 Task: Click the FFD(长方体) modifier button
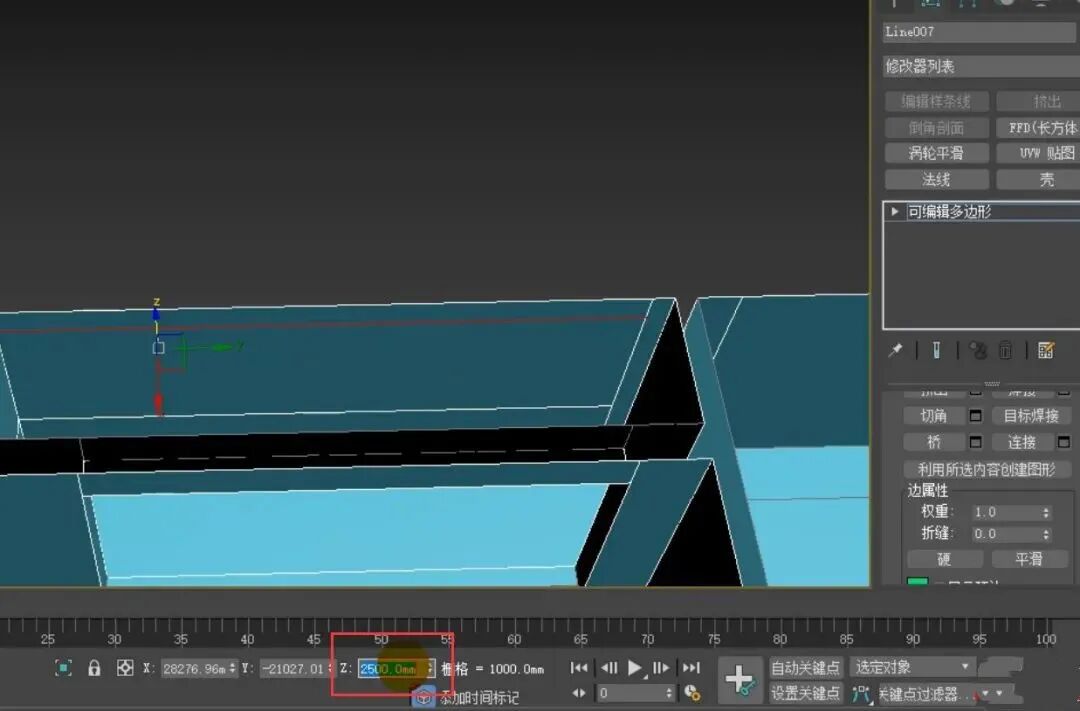click(1039, 127)
